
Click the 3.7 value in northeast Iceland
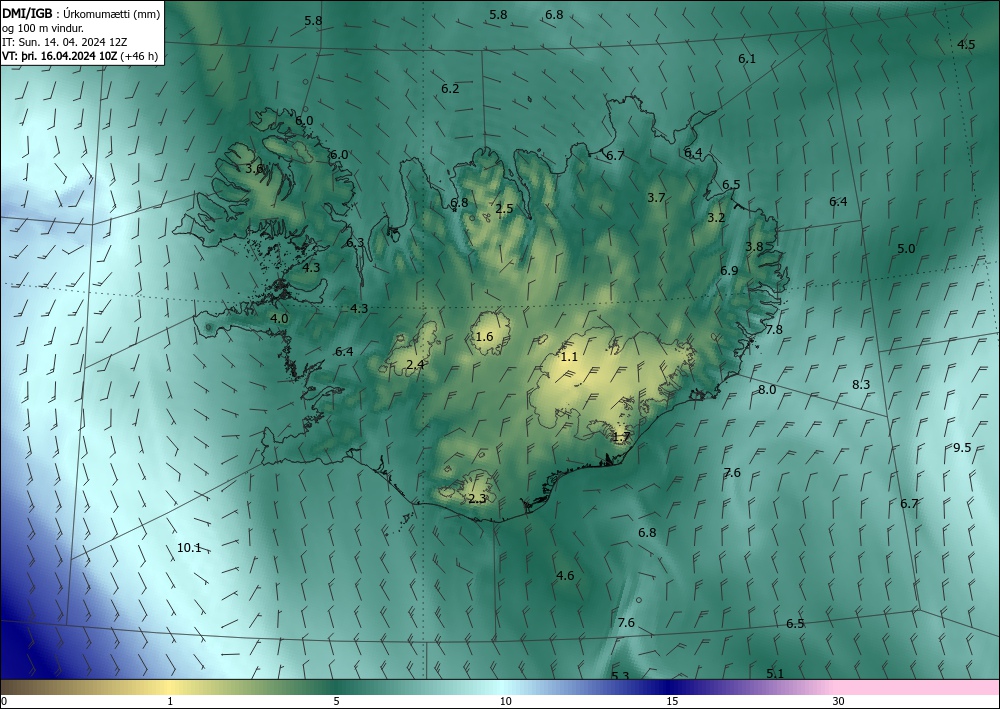[x=656, y=198]
